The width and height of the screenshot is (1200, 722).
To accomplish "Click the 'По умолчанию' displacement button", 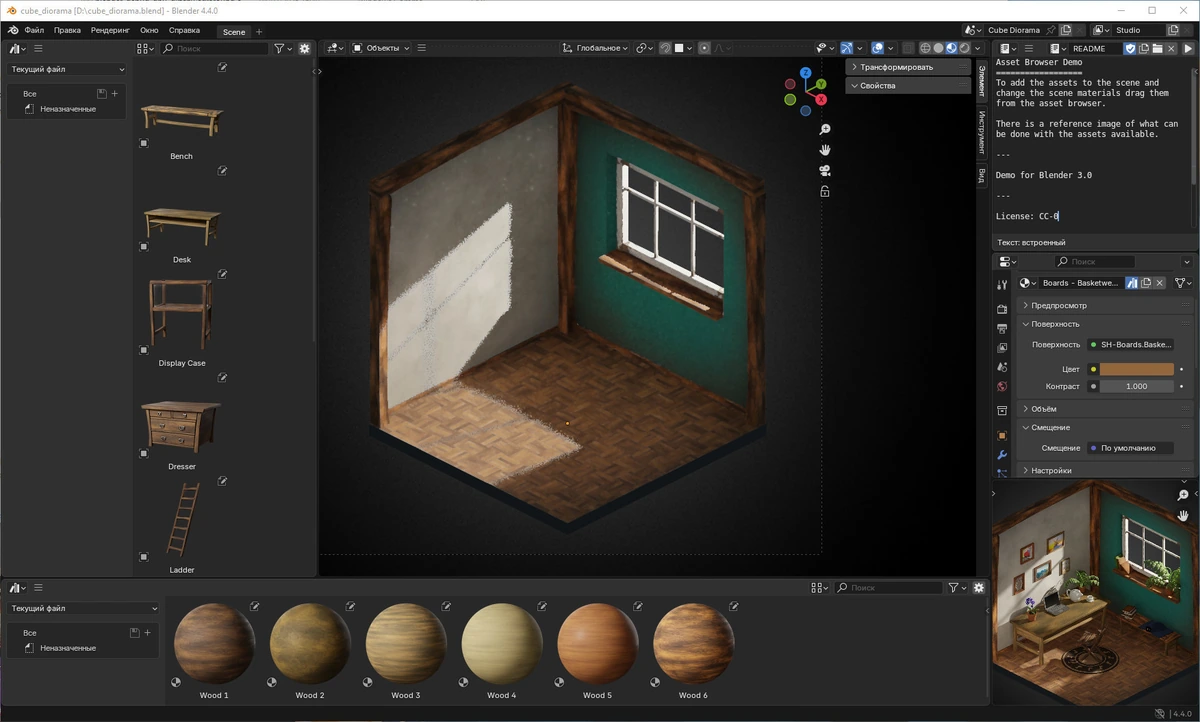I will (1131, 448).
